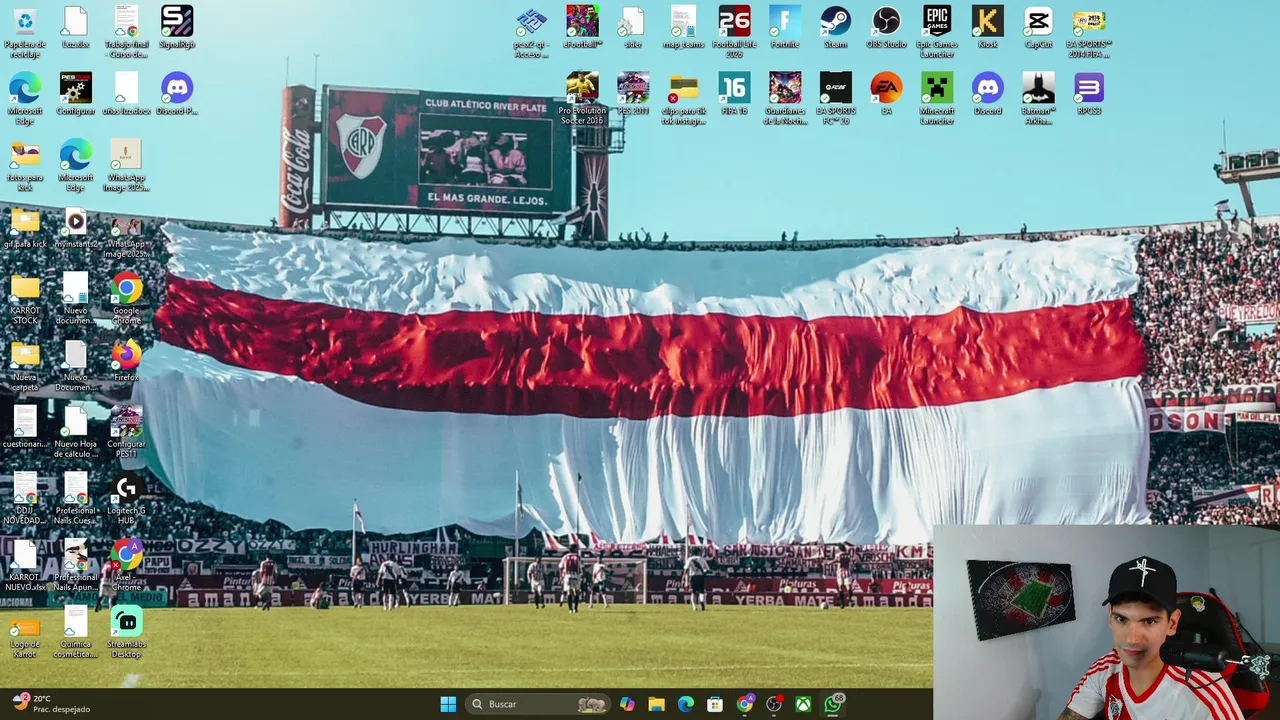Open the Windows Start menu
The width and height of the screenshot is (1280, 720).
448,704
